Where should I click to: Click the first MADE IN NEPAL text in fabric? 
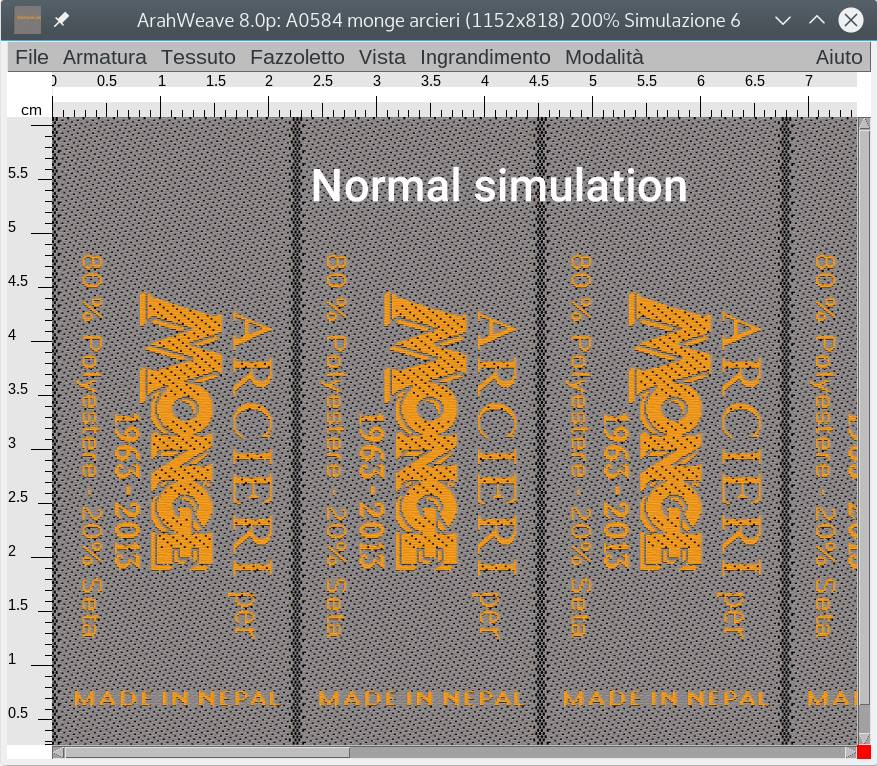(x=177, y=698)
